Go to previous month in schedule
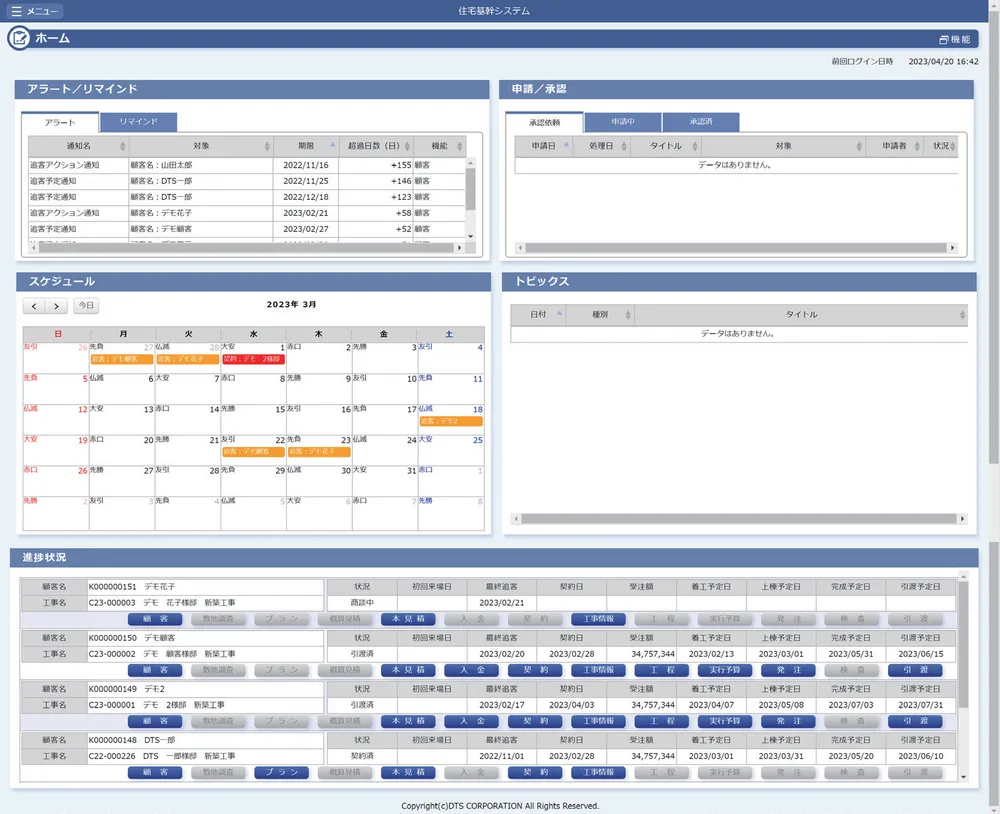This screenshot has height=814, width=1000. (x=34, y=306)
